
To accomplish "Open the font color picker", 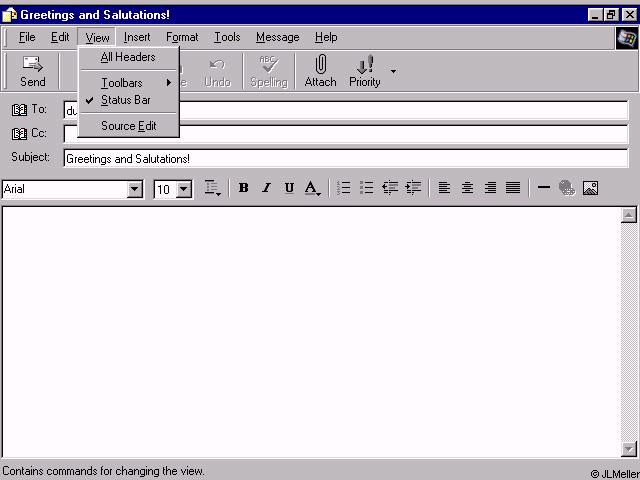I will click(313, 188).
